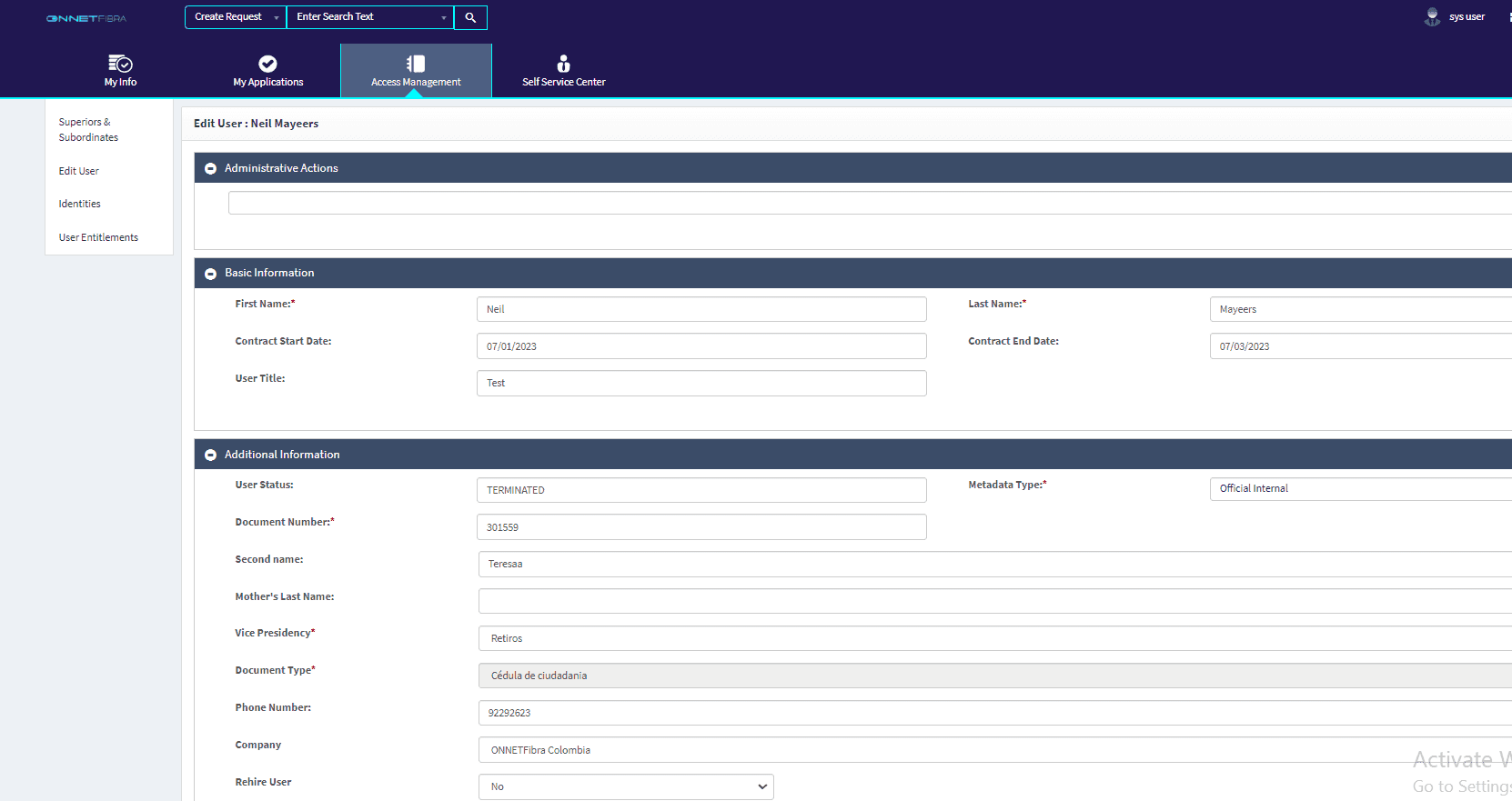Click Edit User in the sidebar

(x=79, y=171)
